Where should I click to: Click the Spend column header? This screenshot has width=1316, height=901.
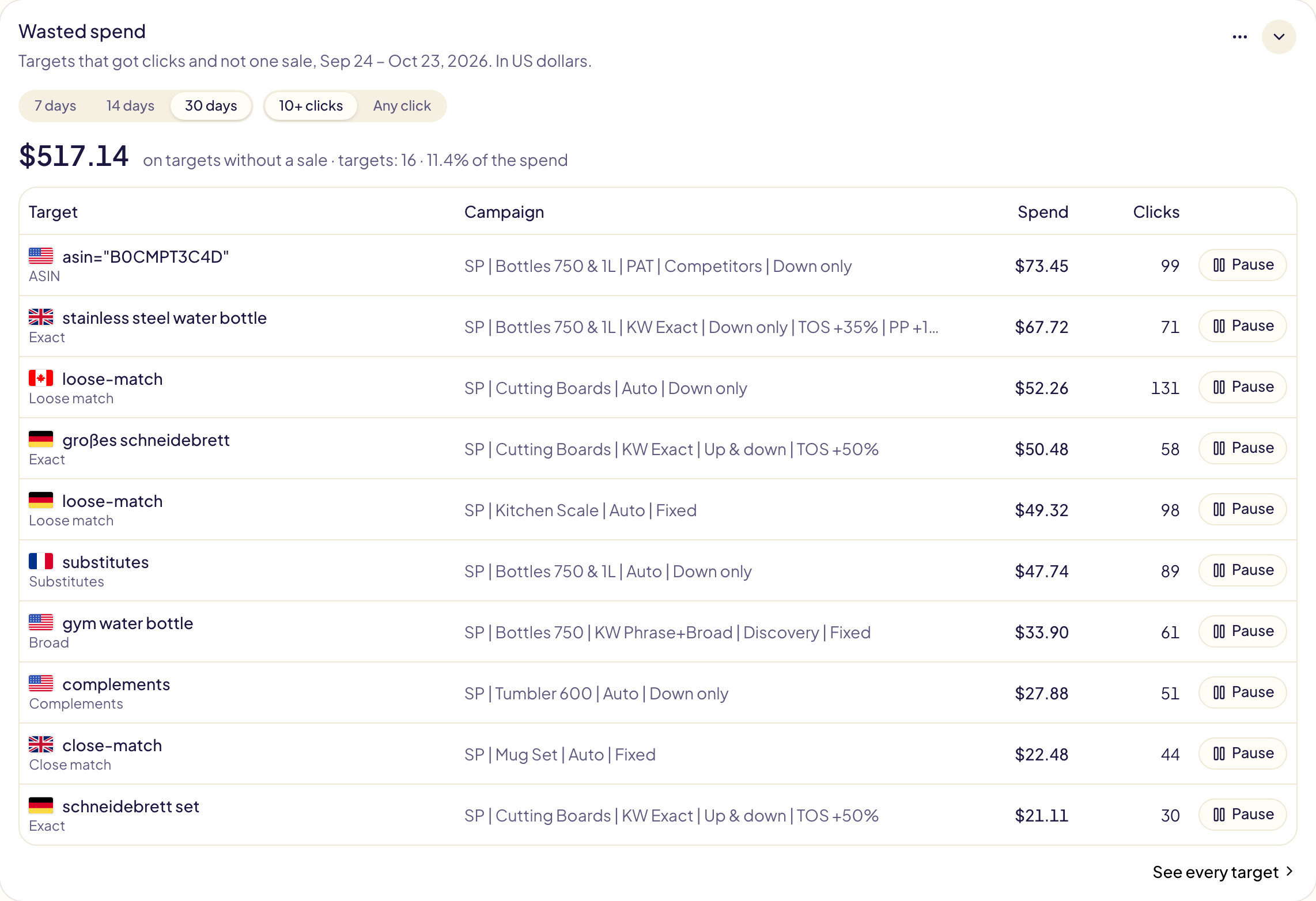1043,212
